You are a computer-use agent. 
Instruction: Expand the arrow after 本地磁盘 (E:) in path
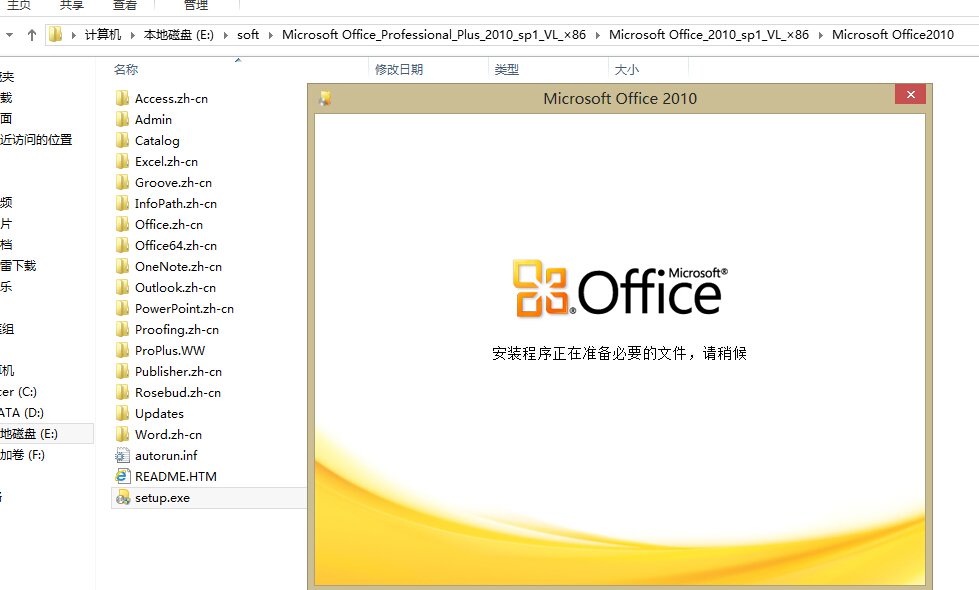pyautogui.click(x=225, y=36)
